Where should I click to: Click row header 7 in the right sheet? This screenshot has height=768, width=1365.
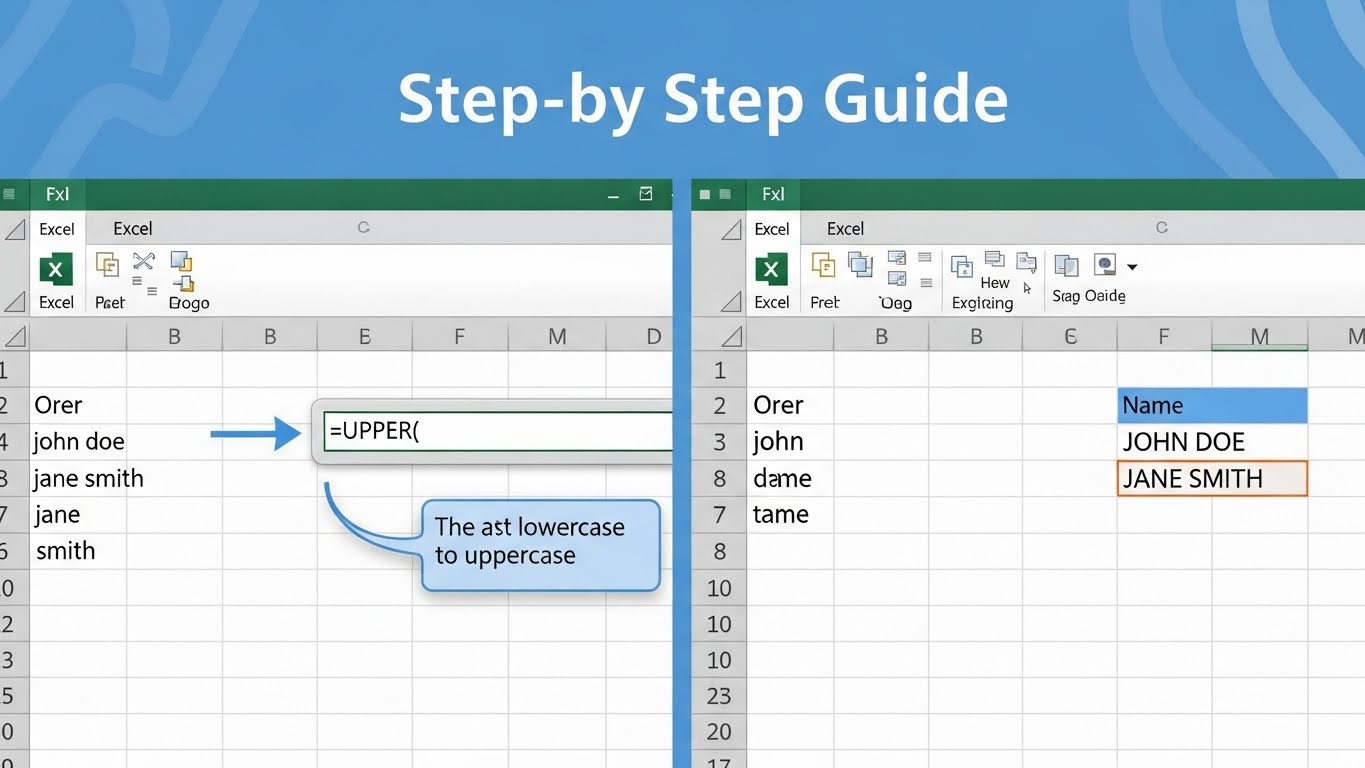click(718, 514)
